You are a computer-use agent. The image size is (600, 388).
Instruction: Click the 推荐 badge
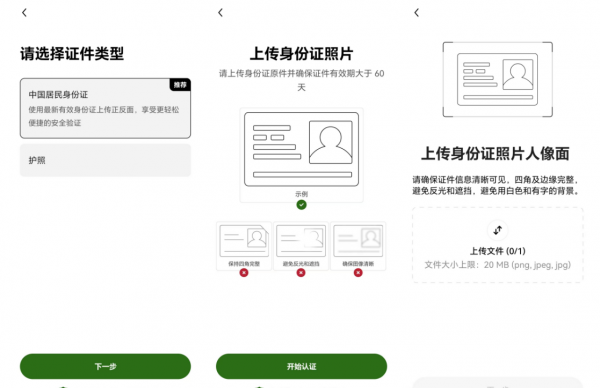tap(180, 85)
